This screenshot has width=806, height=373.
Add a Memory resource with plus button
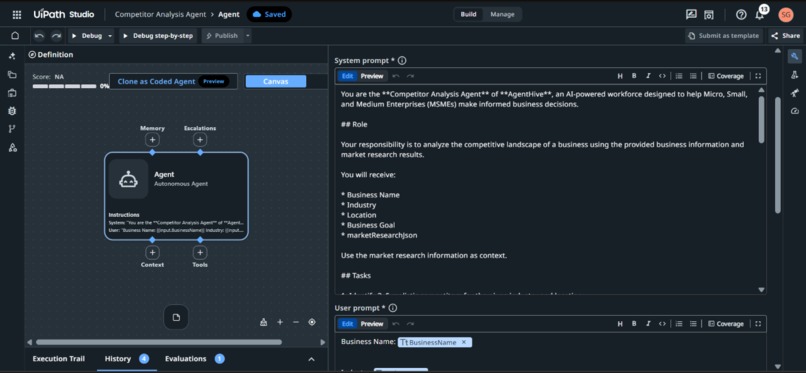[x=152, y=140]
